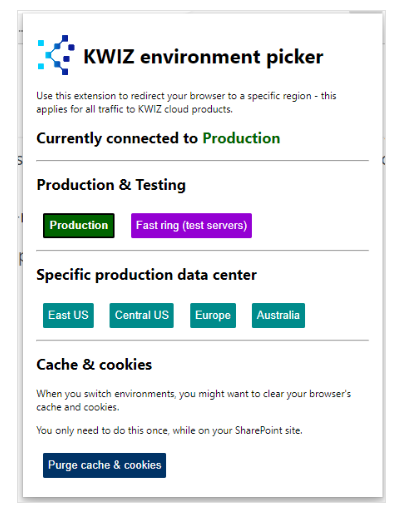The height and width of the screenshot is (517, 407).
Task: Click the Cache & cookies heading
Action: pos(94,365)
